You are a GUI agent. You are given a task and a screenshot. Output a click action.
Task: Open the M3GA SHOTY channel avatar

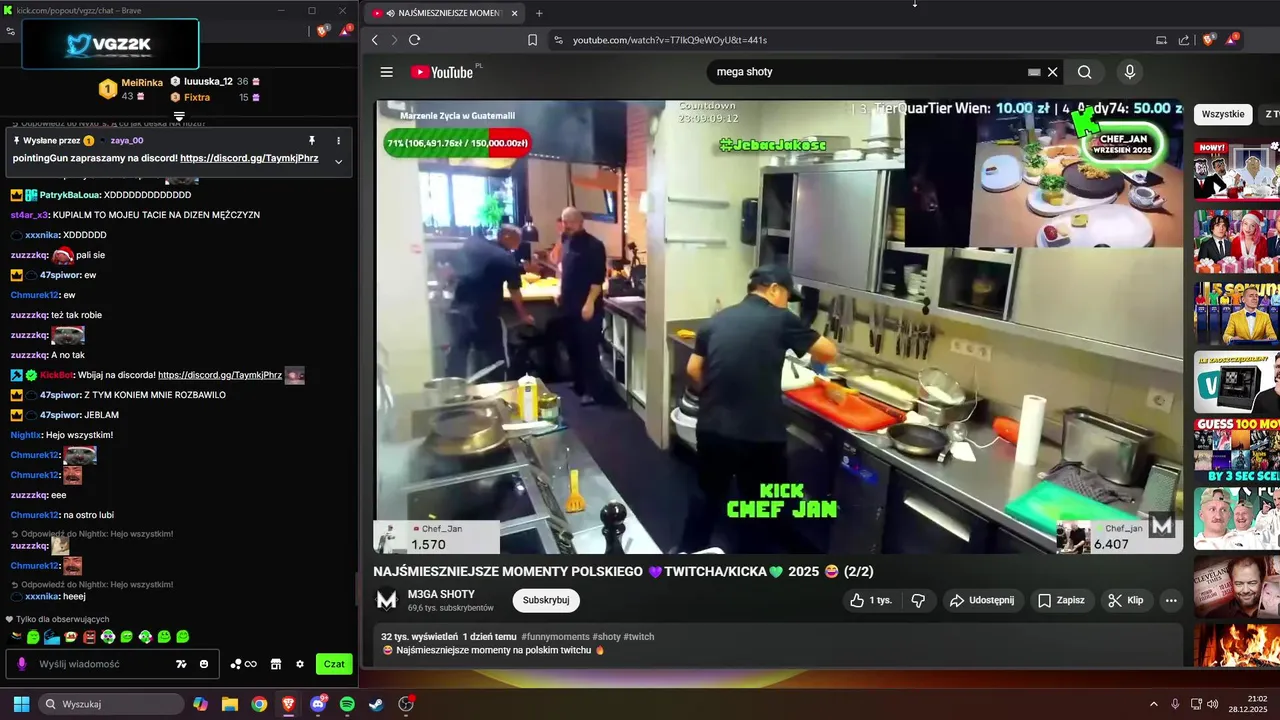[386, 600]
